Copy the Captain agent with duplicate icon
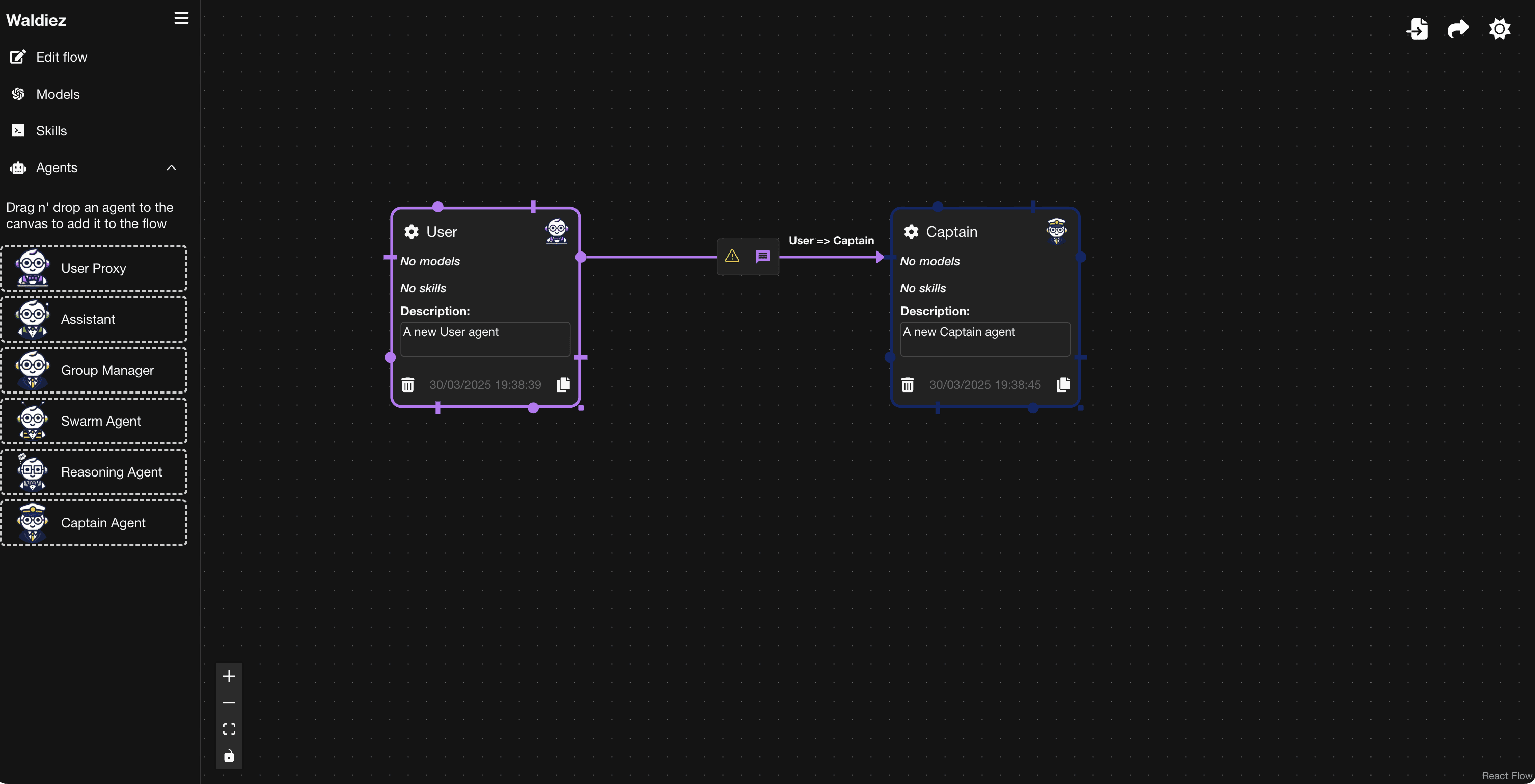The width and height of the screenshot is (1535, 784). (x=1063, y=384)
